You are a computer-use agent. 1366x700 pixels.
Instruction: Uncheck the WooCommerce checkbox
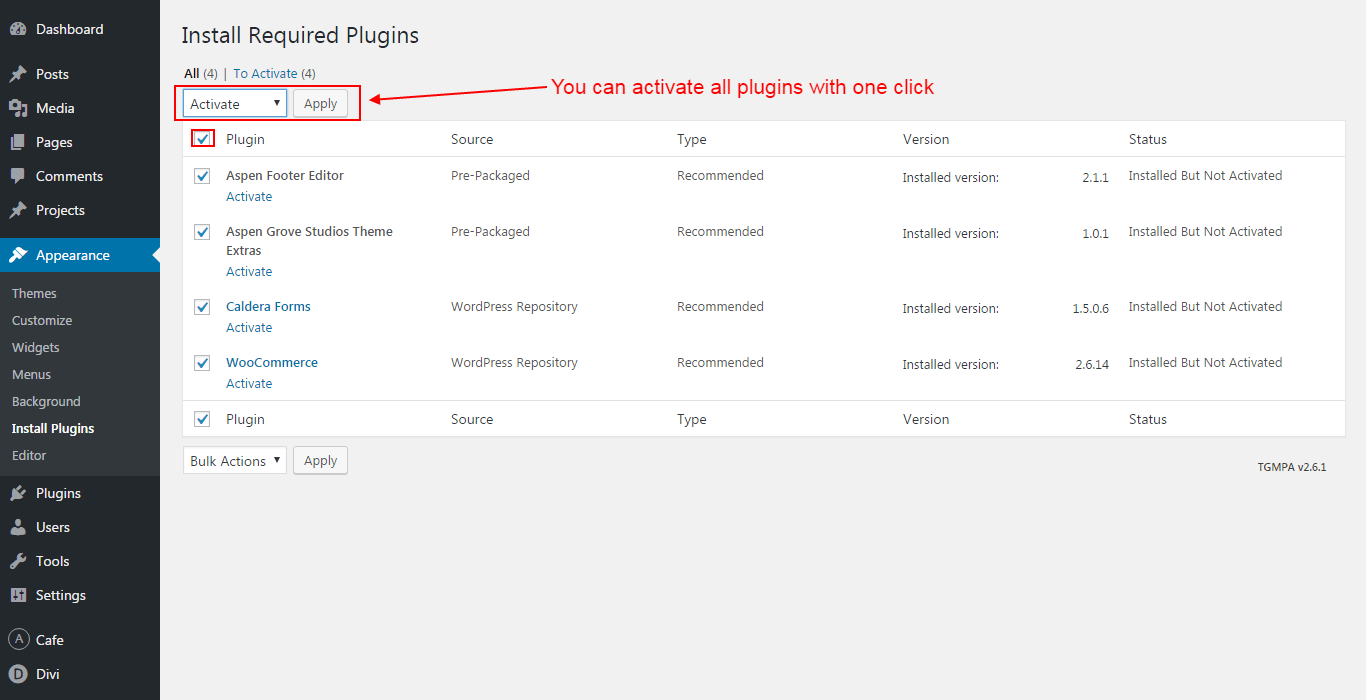click(202, 363)
